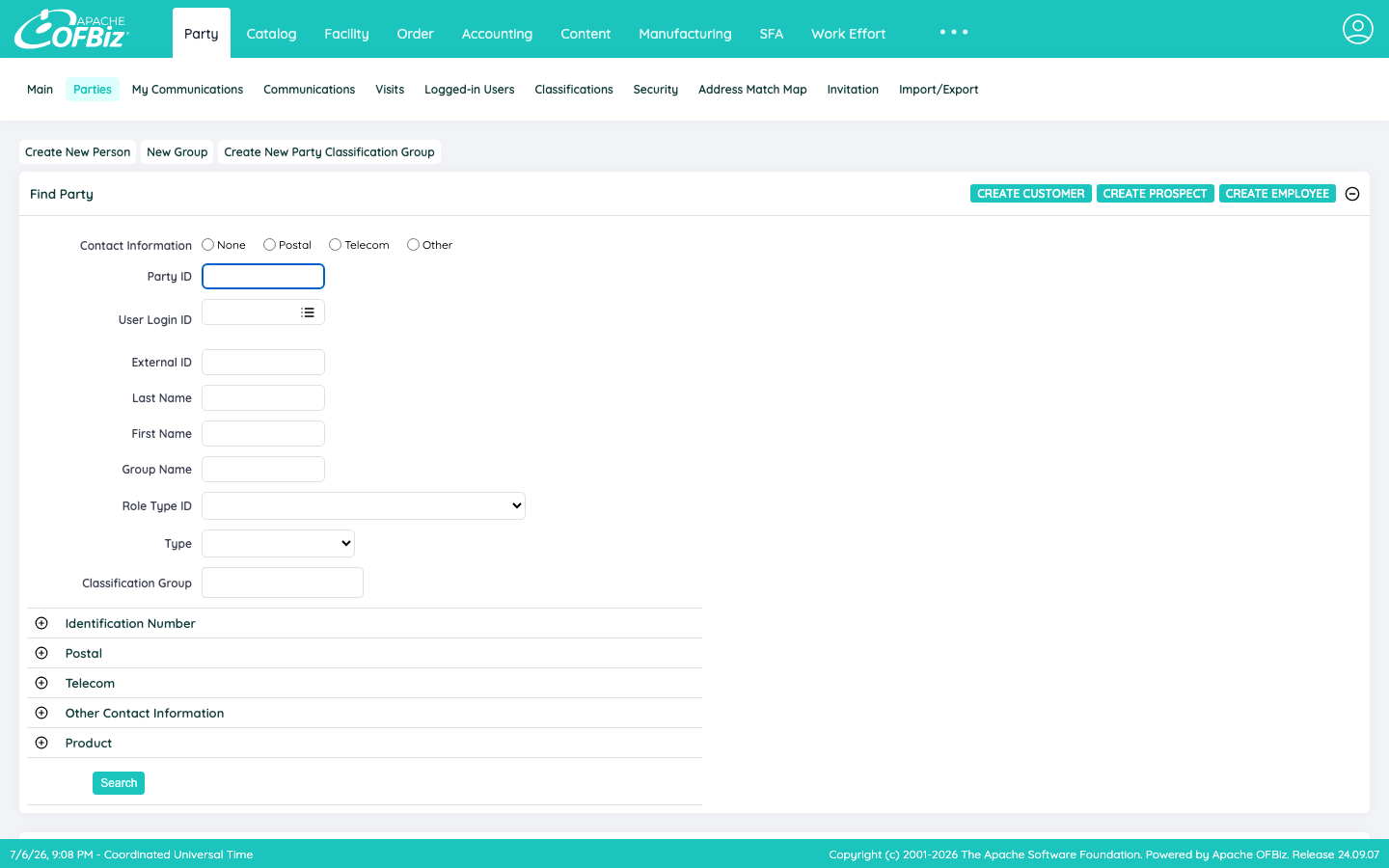The image size is (1389, 868).
Task: Open the Content application tab
Action: pos(586,34)
